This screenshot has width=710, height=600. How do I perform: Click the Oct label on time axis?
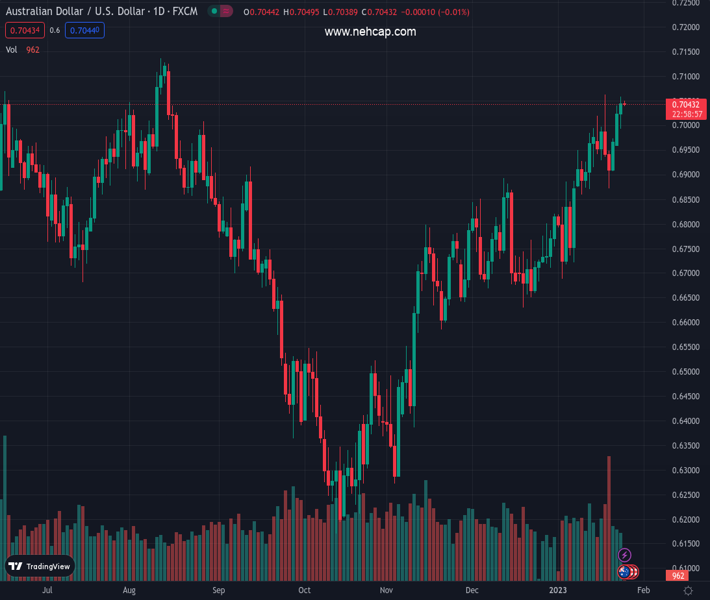click(x=304, y=591)
